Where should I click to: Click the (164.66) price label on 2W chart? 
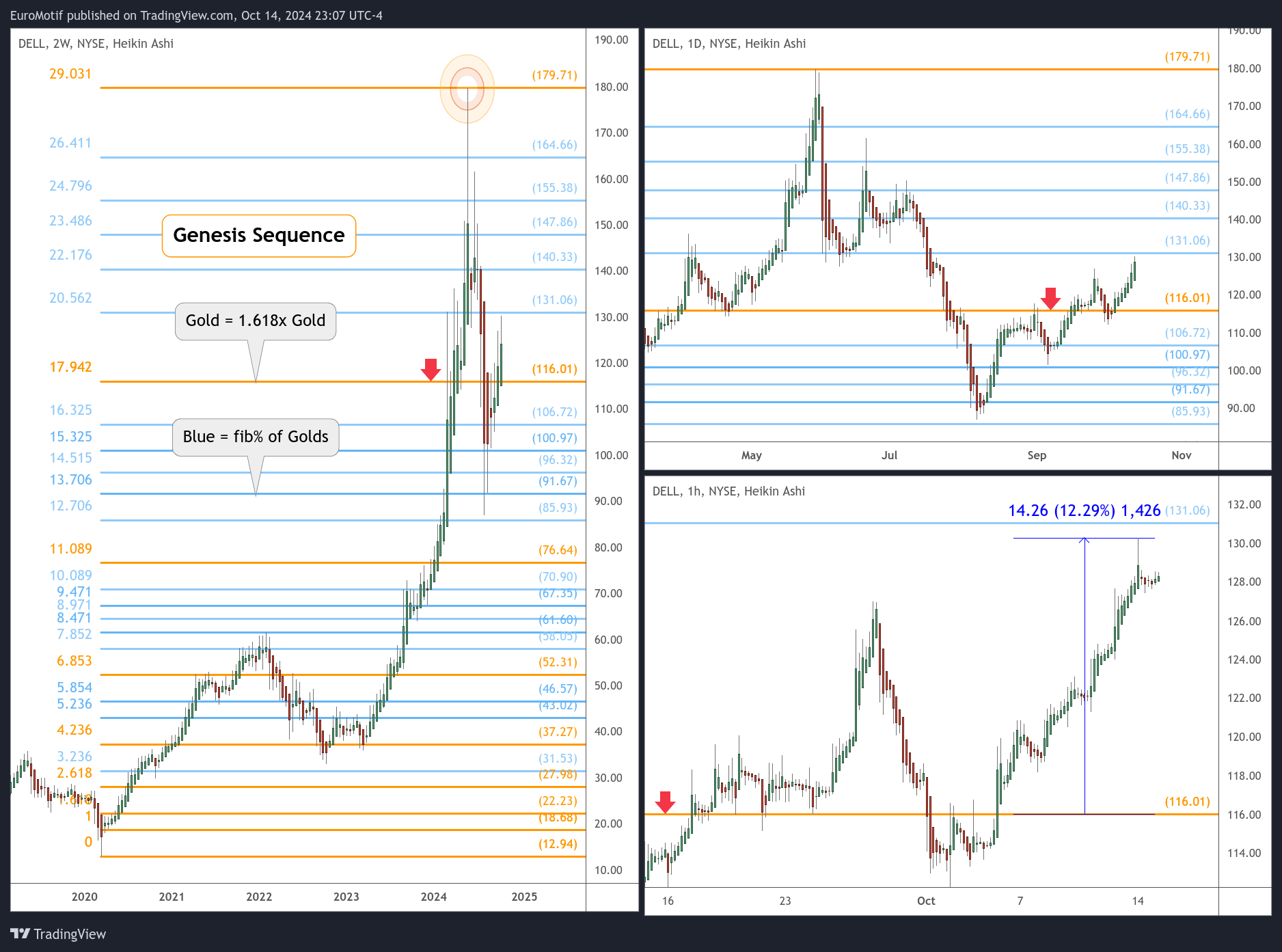click(x=555, y=145)
